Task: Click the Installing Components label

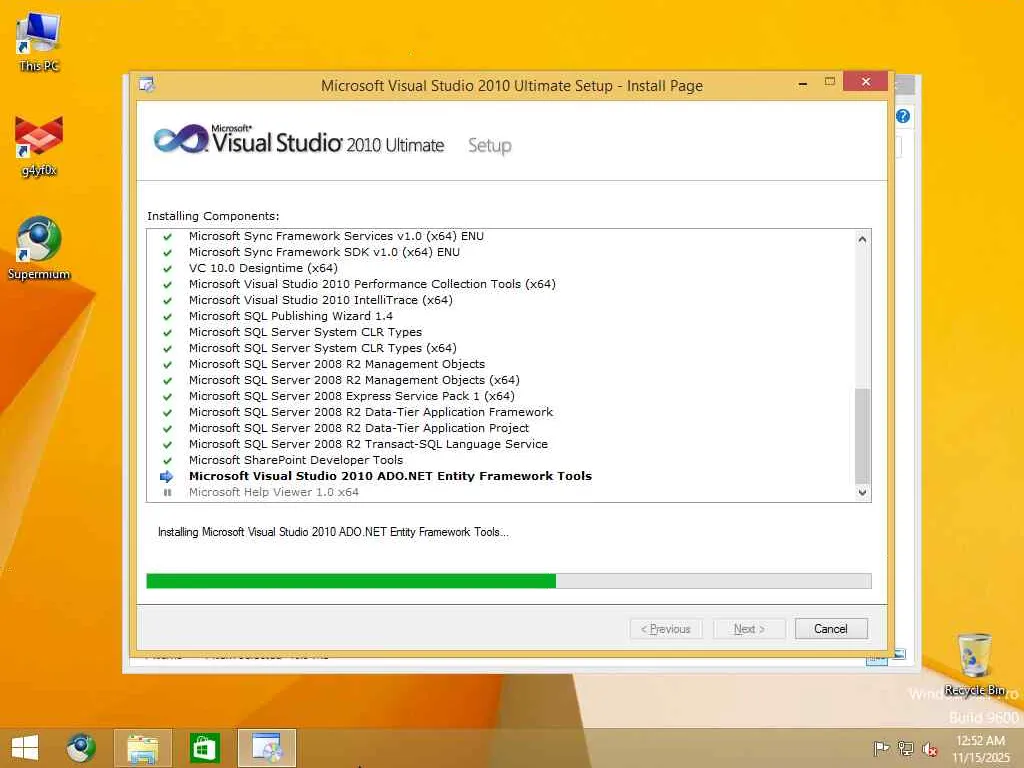Action: click(x=213, y=216)
